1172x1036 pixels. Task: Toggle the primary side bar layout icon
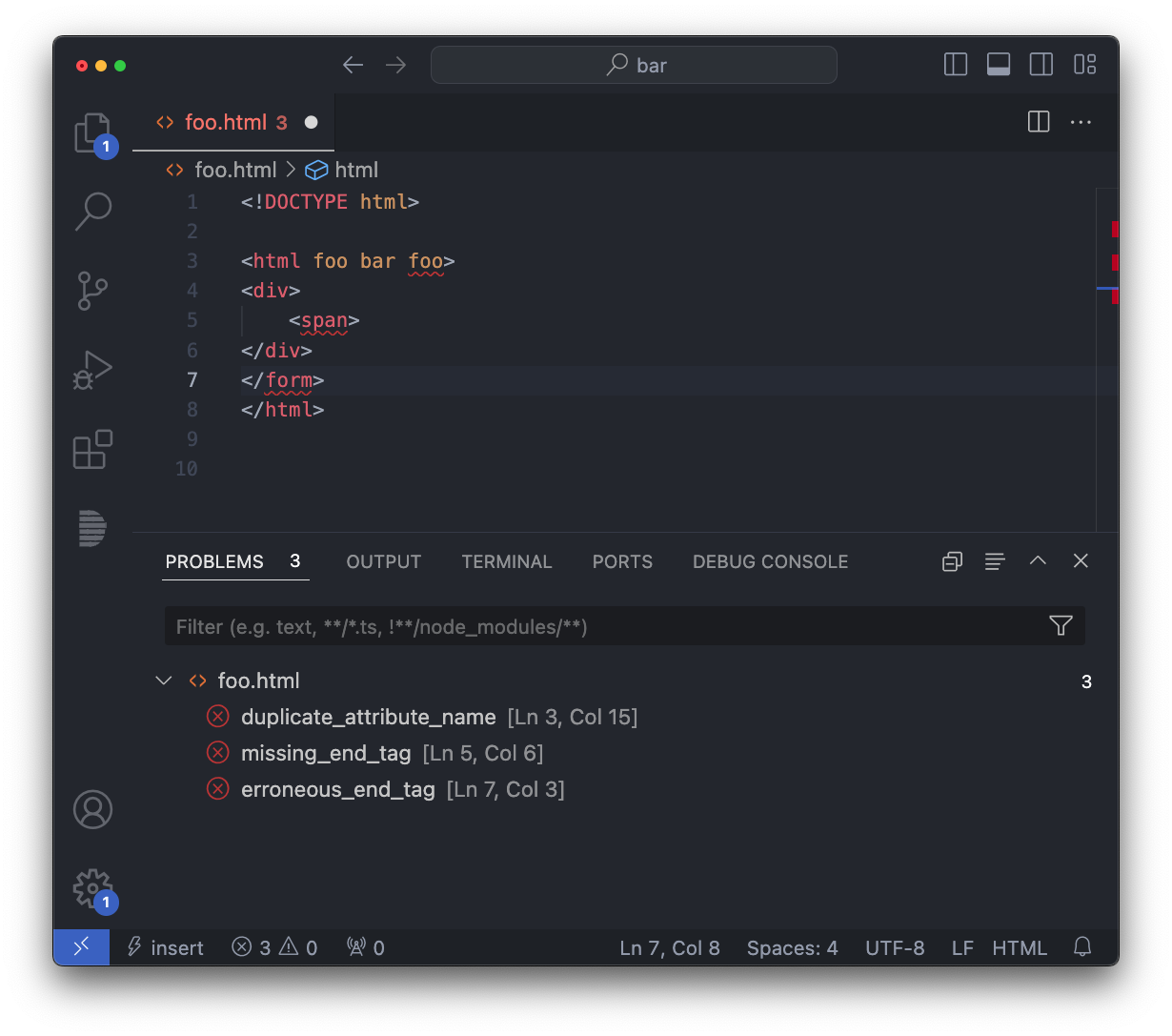[x=956, y=64]
